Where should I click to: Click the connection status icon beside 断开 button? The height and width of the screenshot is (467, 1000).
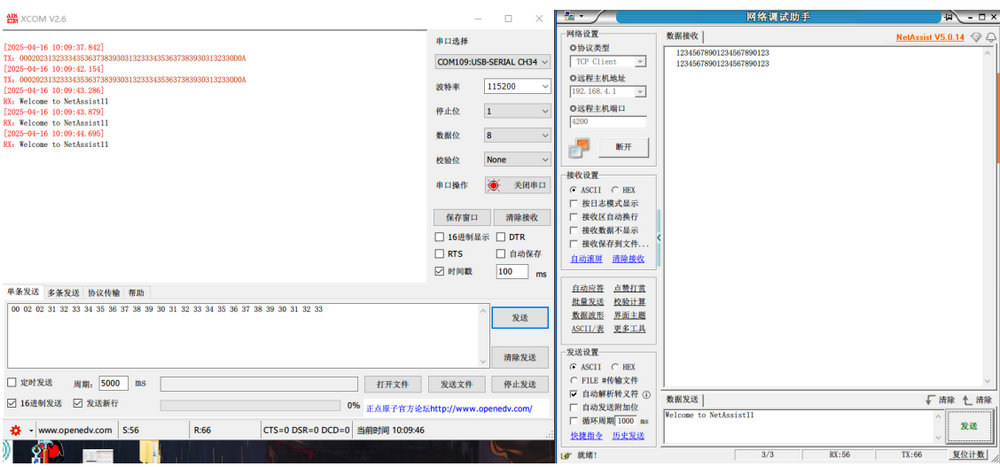click(x=579, y=147)
